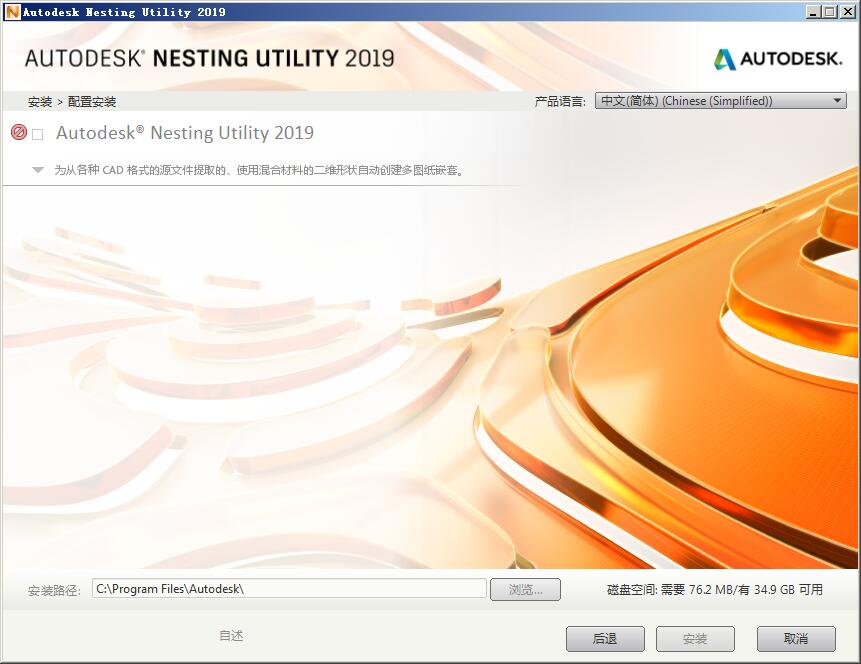
Task: Tick the Autodesk Nesting Utility 2019 checkbox
Action: point(37,135)
